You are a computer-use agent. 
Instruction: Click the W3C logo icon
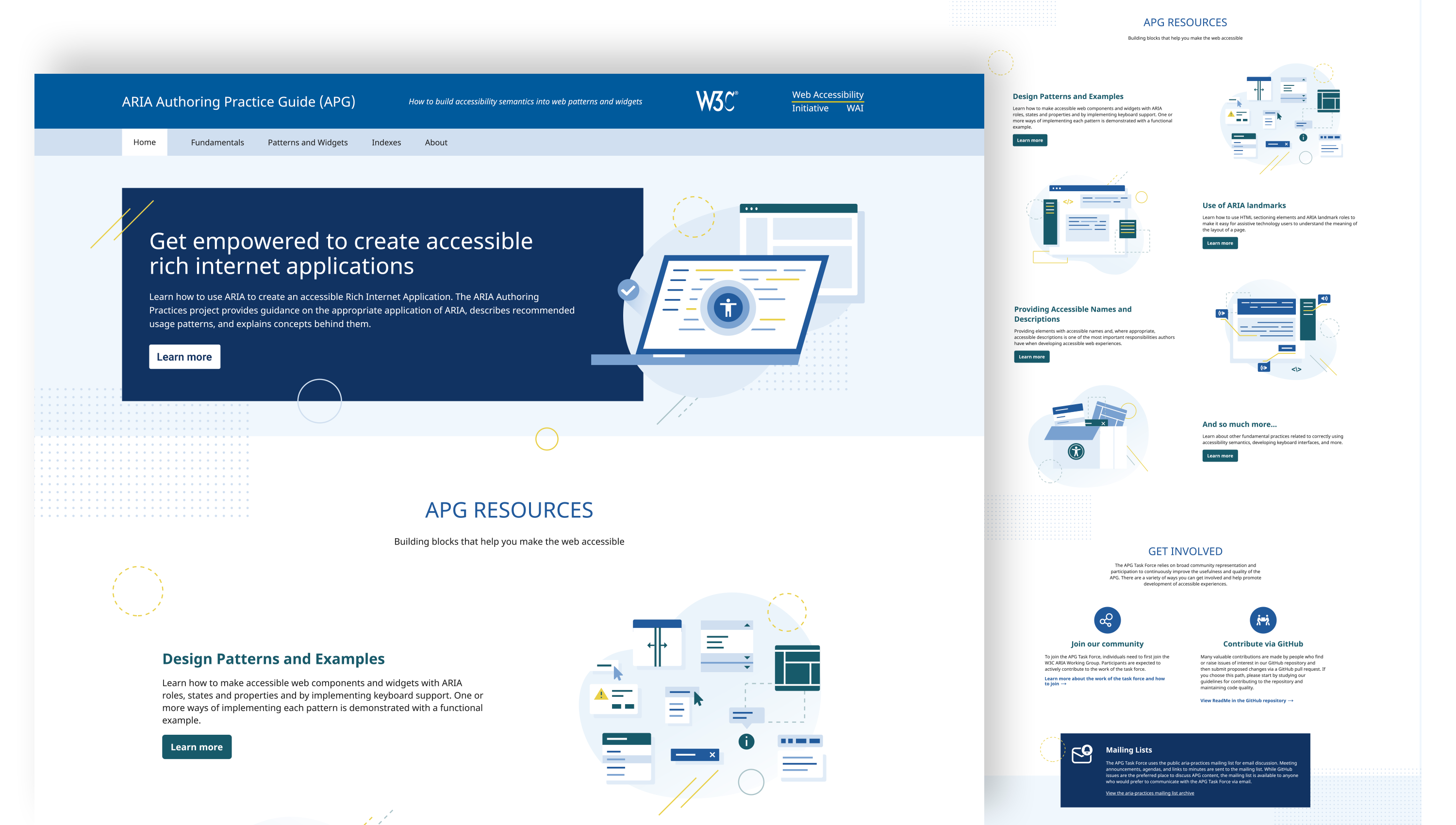[x=718, y=100]
